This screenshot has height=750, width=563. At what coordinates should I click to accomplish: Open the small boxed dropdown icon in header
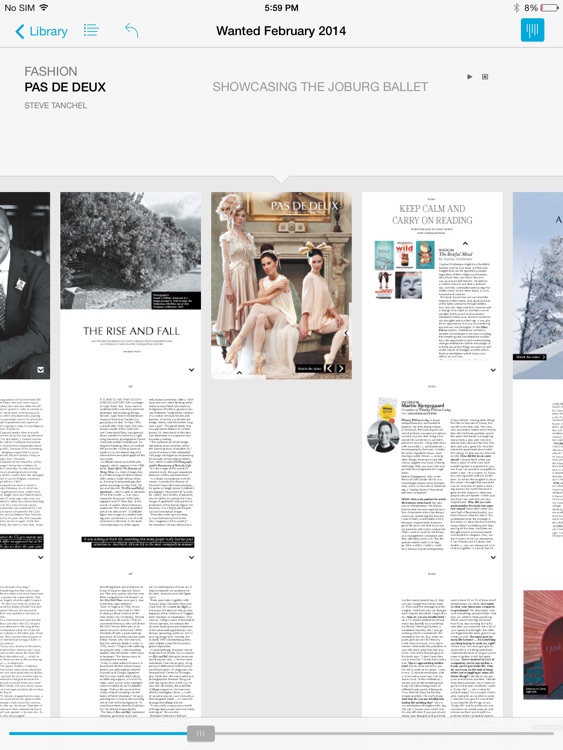click(485, 77)
